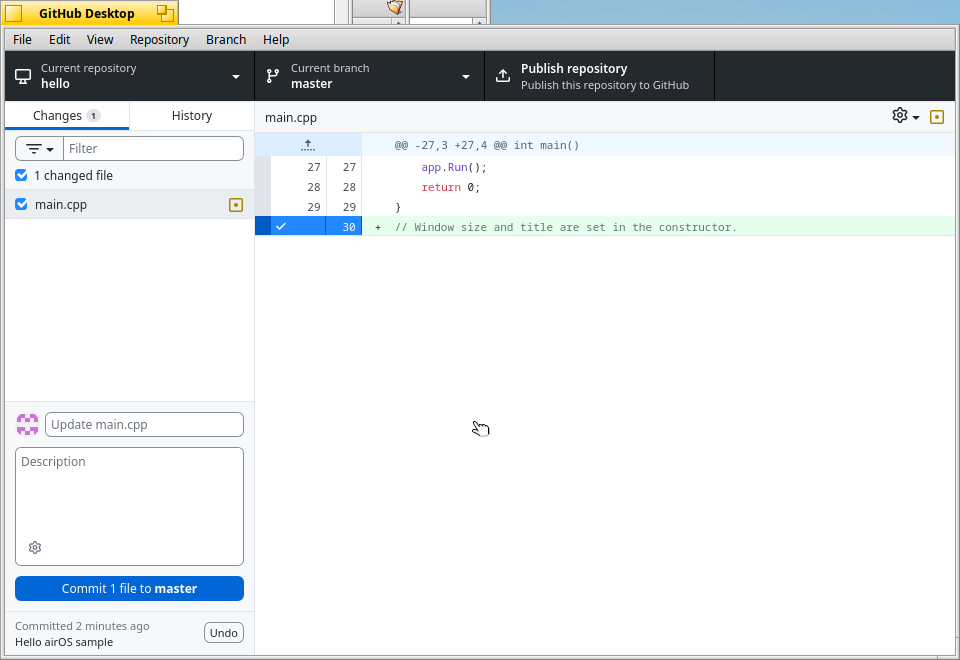Toggle selection of added line 30
The image size is (960, 660).
coord(308,227)
